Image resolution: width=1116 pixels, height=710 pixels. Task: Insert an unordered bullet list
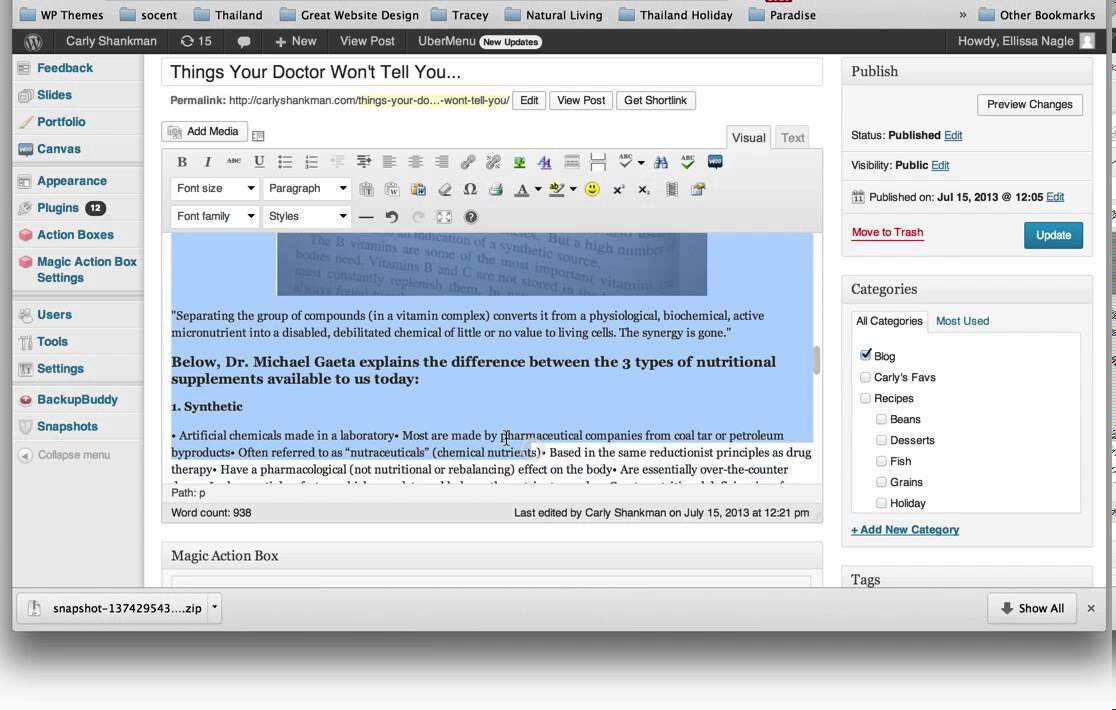(285, 162)
